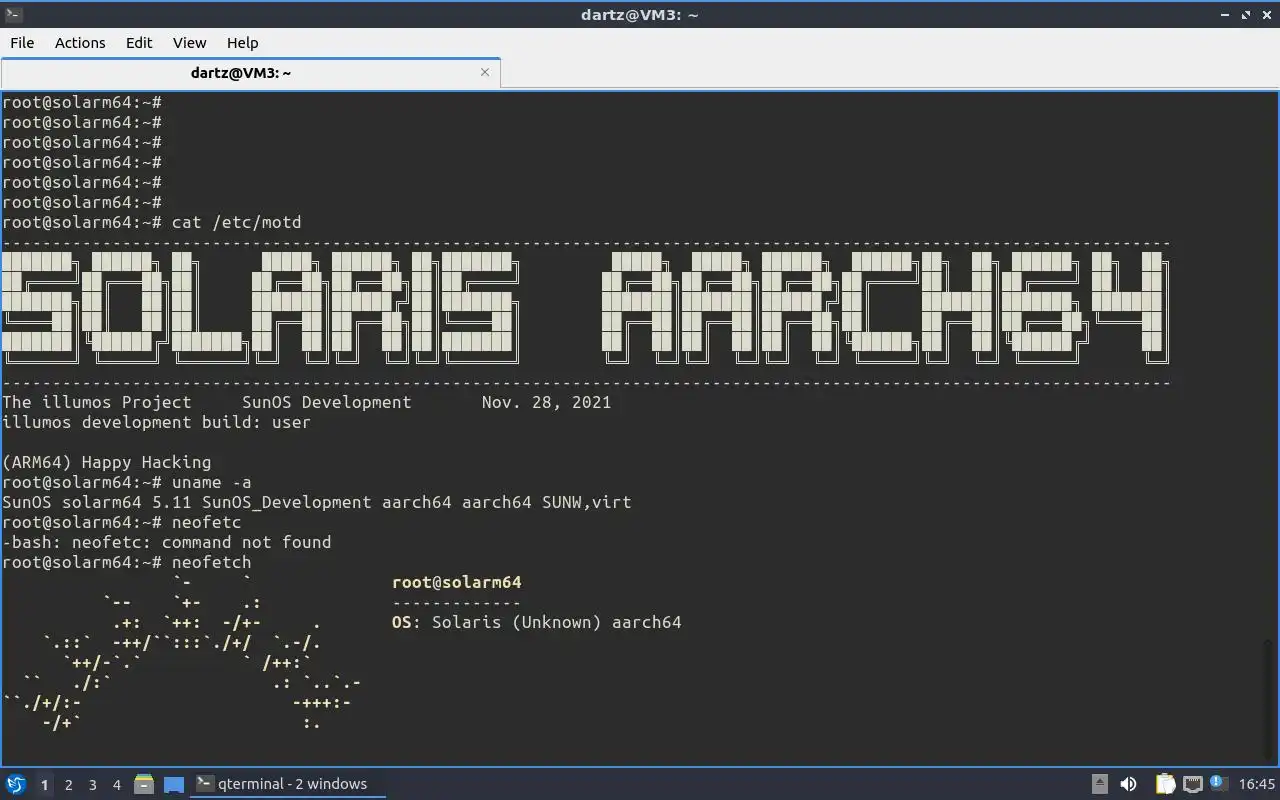Click the terminal icon in the title bar
The image size is (1280, 800).
point(12,14)
